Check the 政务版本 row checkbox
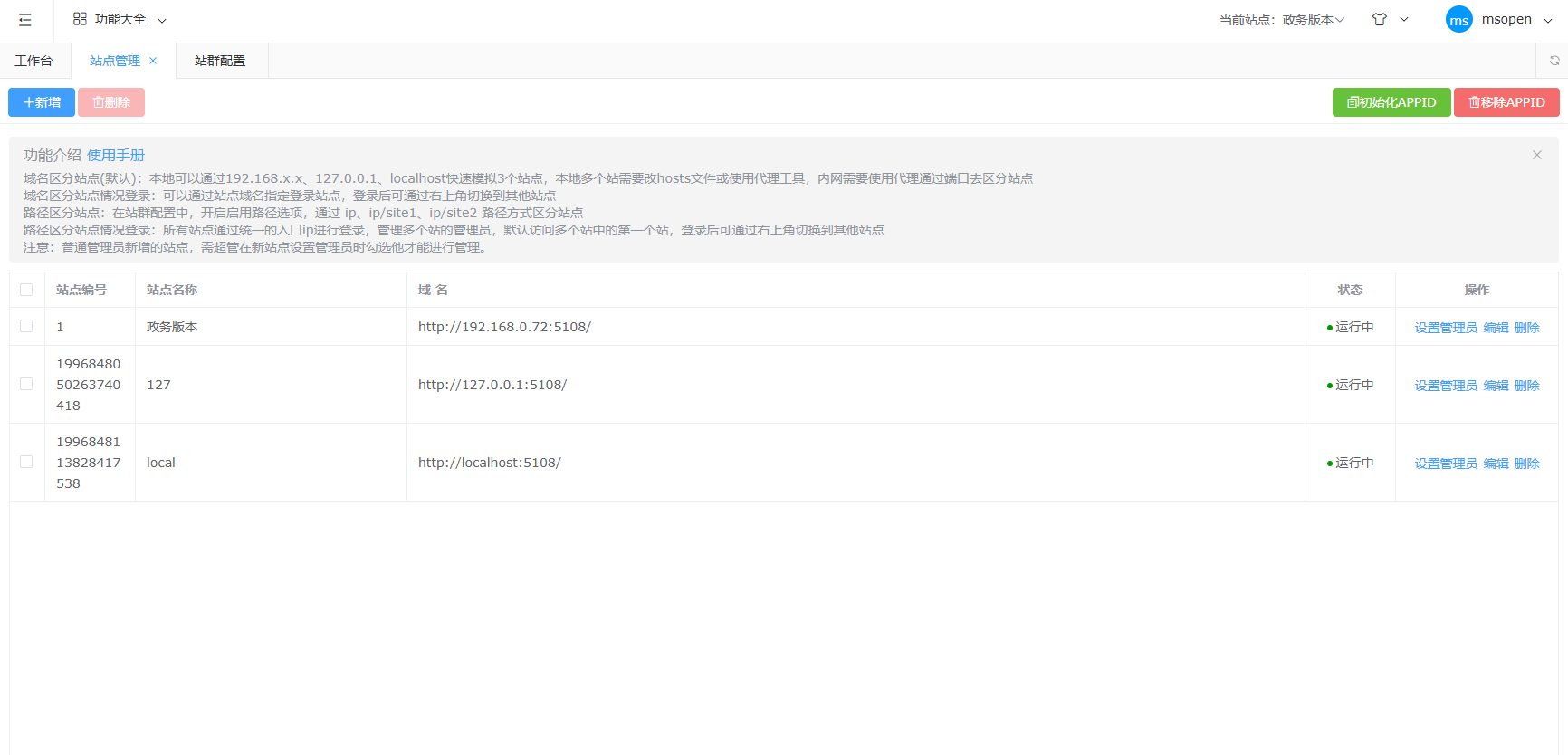This screenshot has height=755, width=1568. click(x=26, y=326)
